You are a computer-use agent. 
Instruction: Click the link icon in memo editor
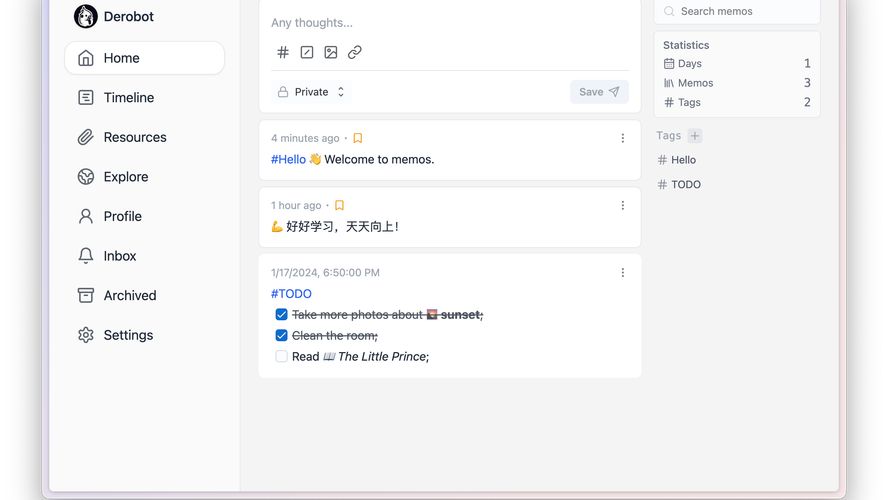[355, 52]
